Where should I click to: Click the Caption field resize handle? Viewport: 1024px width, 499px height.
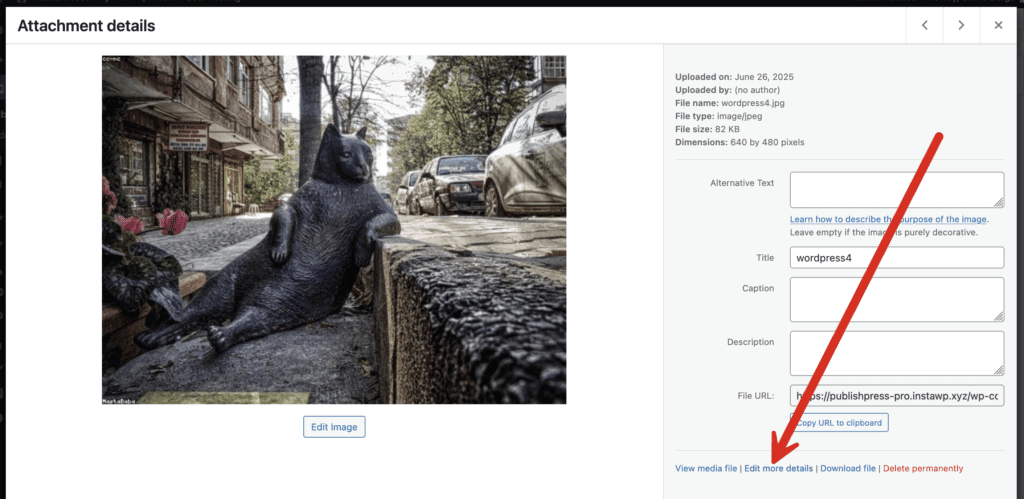click(x=999, y=317)
